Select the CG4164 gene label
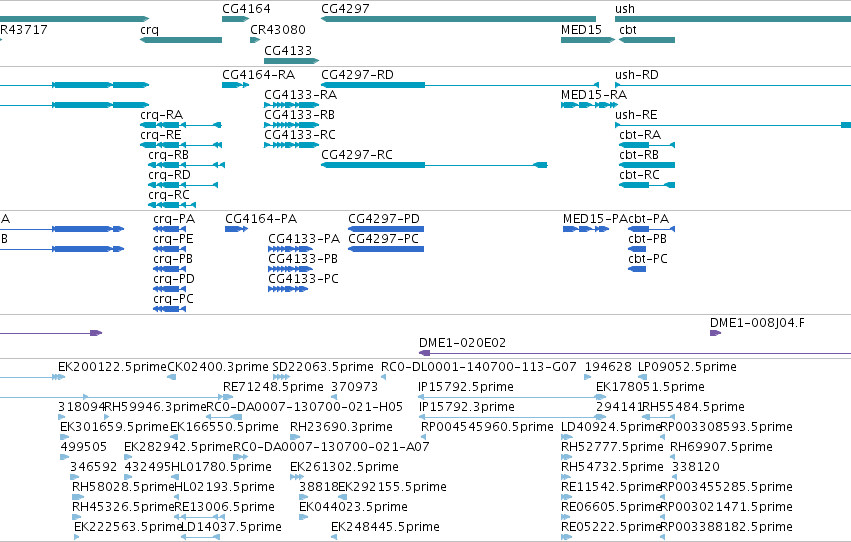The height and width of the screenshot is (542, 851). (246, 9)
